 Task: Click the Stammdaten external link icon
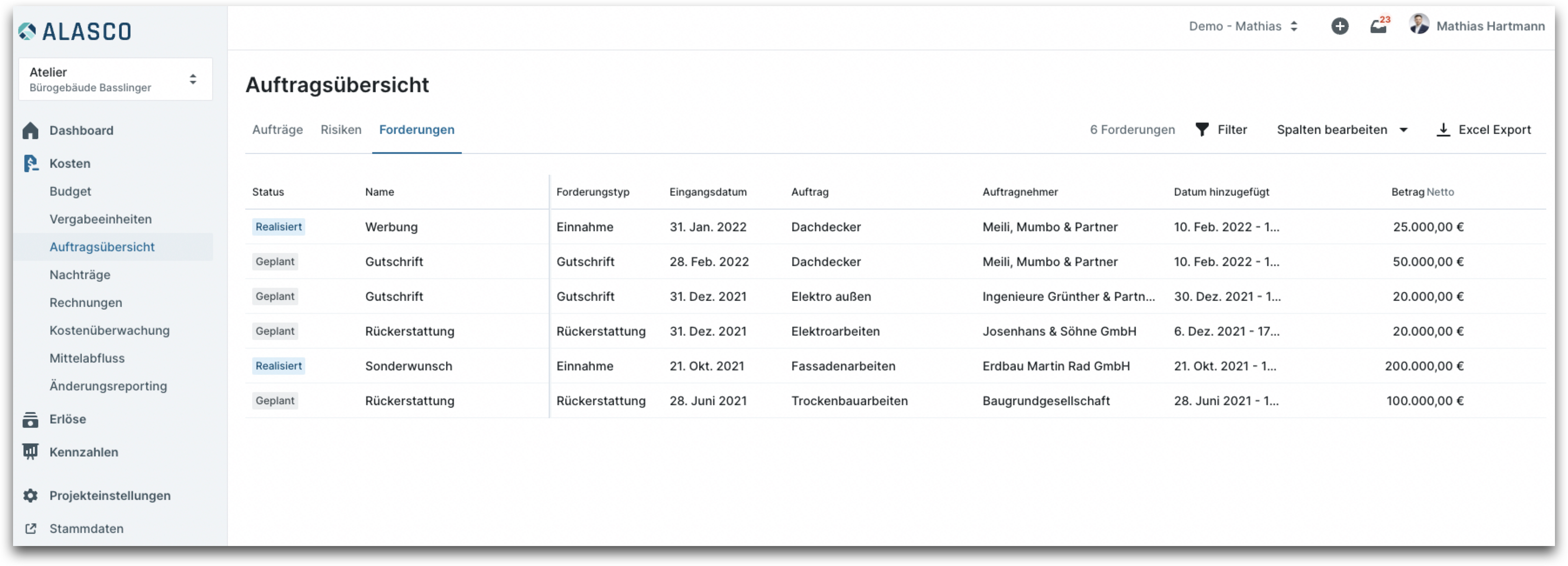[x=30, y=528]
